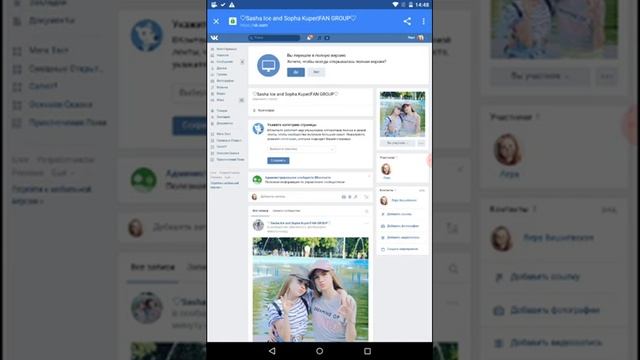Viewport: 640px width, 360px height.
Task: Confirm with the blue 'Да' button
Action: coord(296,72)
